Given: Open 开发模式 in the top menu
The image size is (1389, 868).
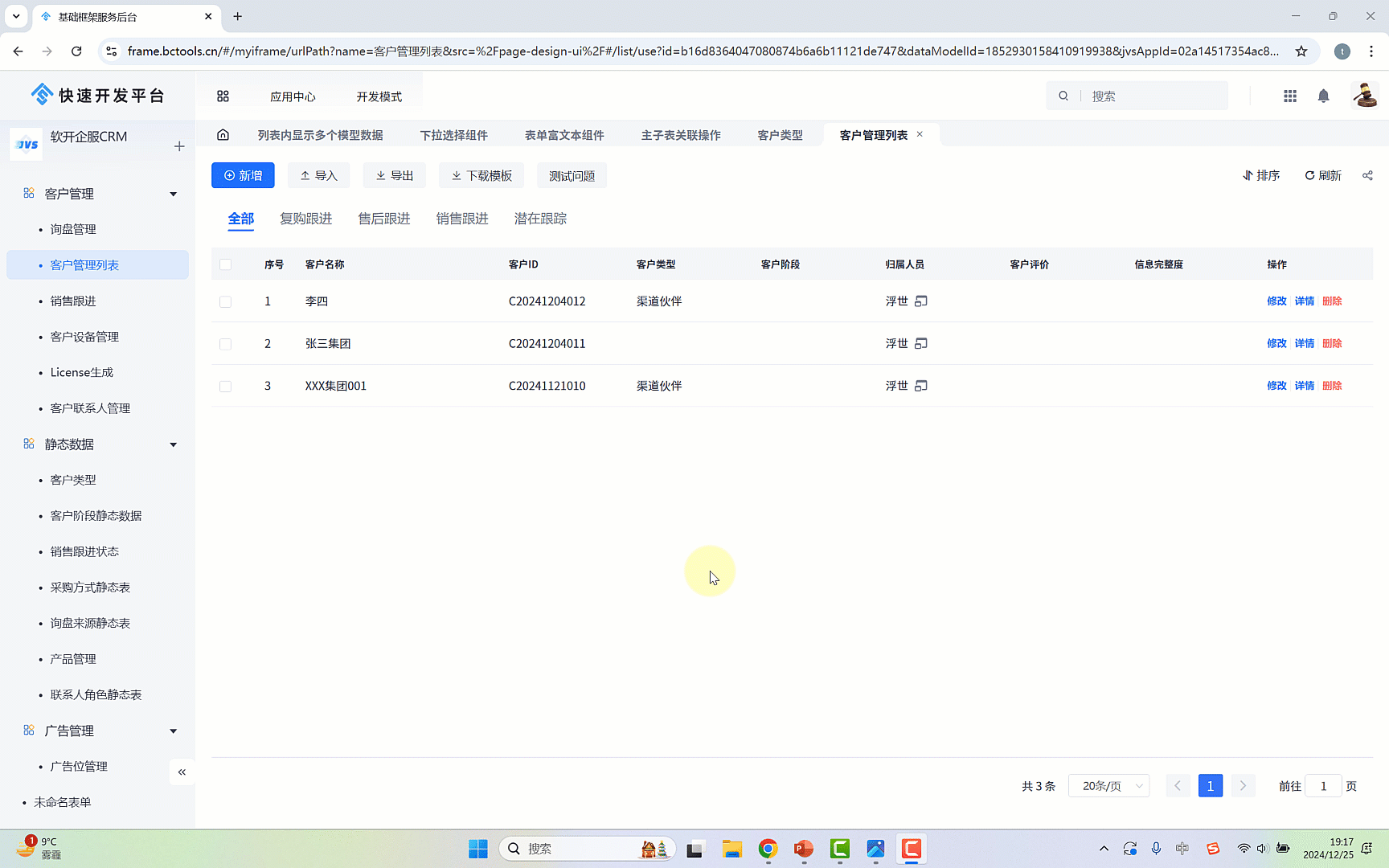Looking at the screenshot, I should 379,96.
